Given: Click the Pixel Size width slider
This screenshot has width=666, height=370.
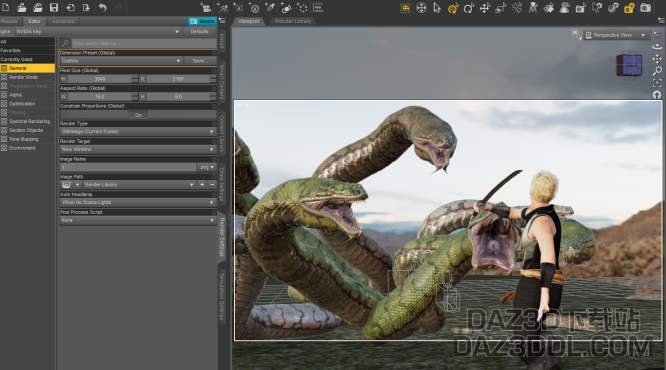Looking at the screenshot, I should click(100, 79).
